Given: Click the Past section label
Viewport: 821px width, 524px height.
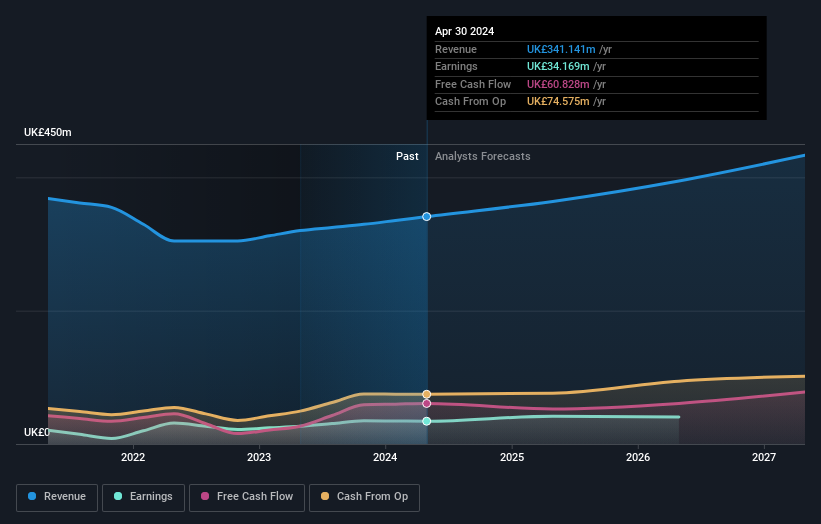Looking at the screenshot, I should point(407,157).
